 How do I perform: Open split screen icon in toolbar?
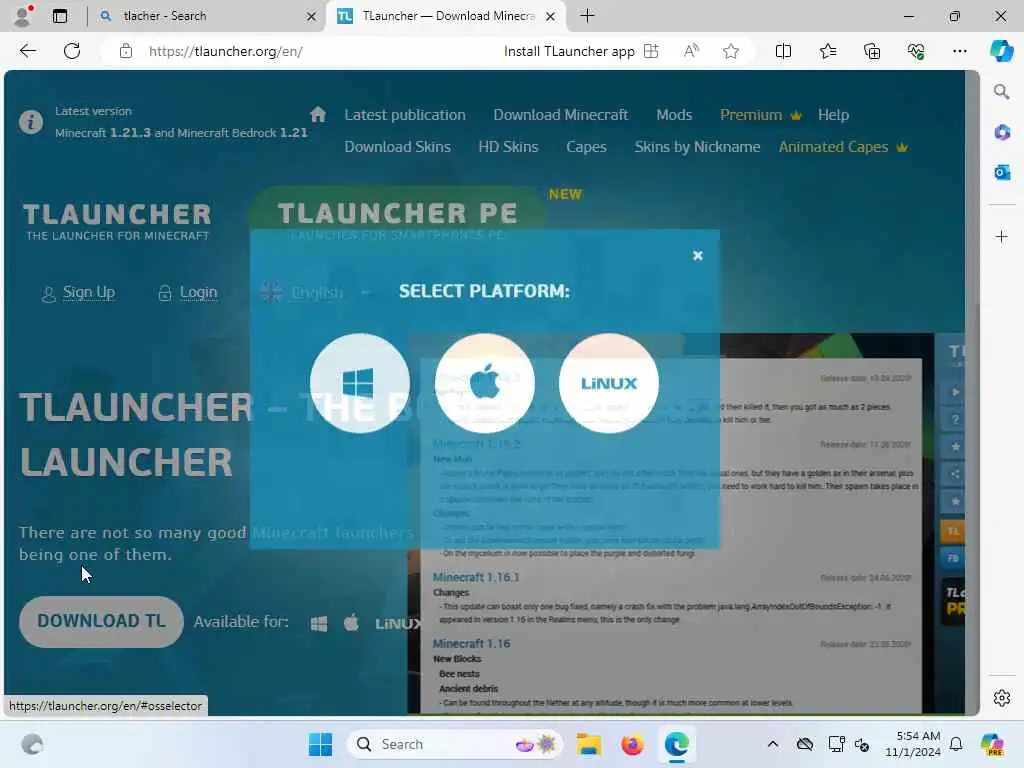pyautogui.click(x=783, y=51)
